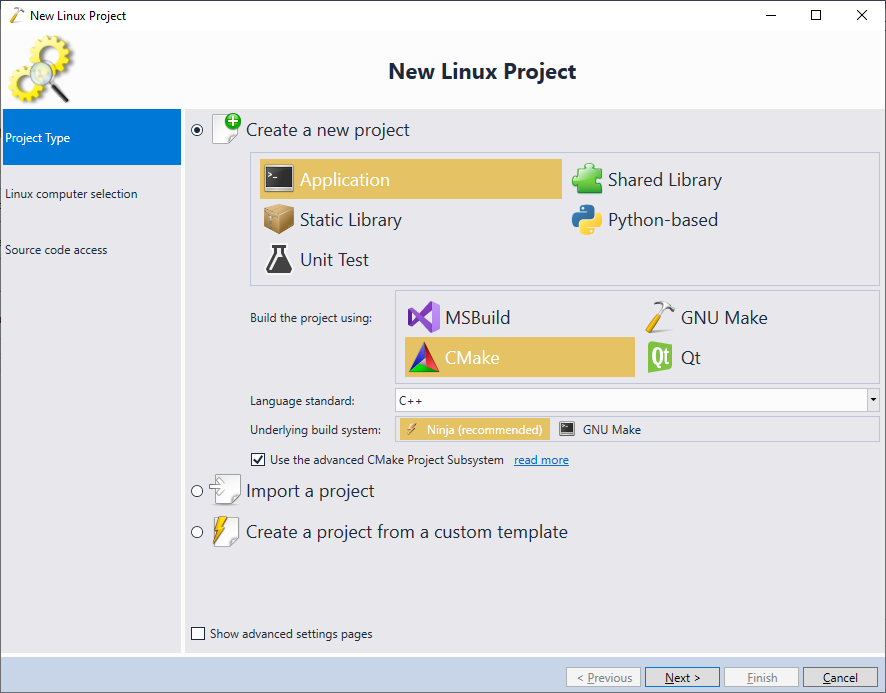Screen dimensions: 886x693
Task: Click the Import a project label
Action: pos(310,491)
